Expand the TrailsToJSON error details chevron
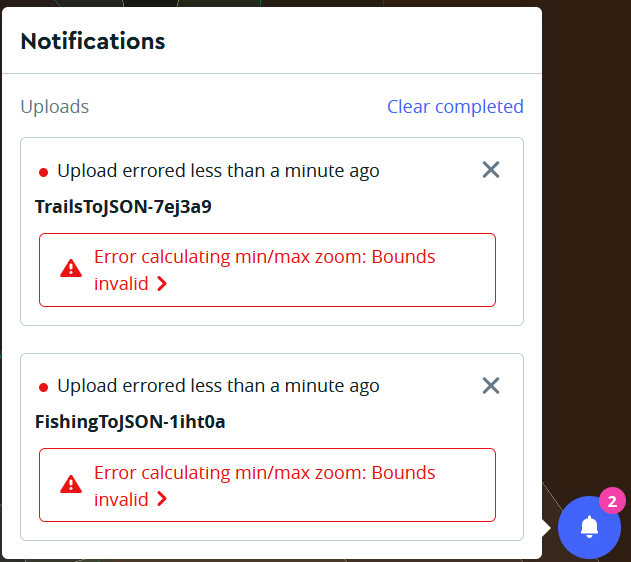The height and width of the screenshot is (562, 631). [162, 284]
